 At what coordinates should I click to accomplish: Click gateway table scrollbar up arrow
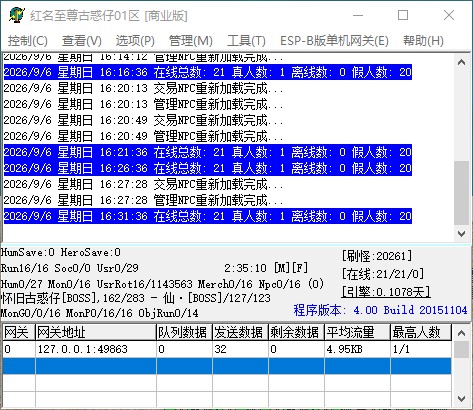(x=461, y=333)
